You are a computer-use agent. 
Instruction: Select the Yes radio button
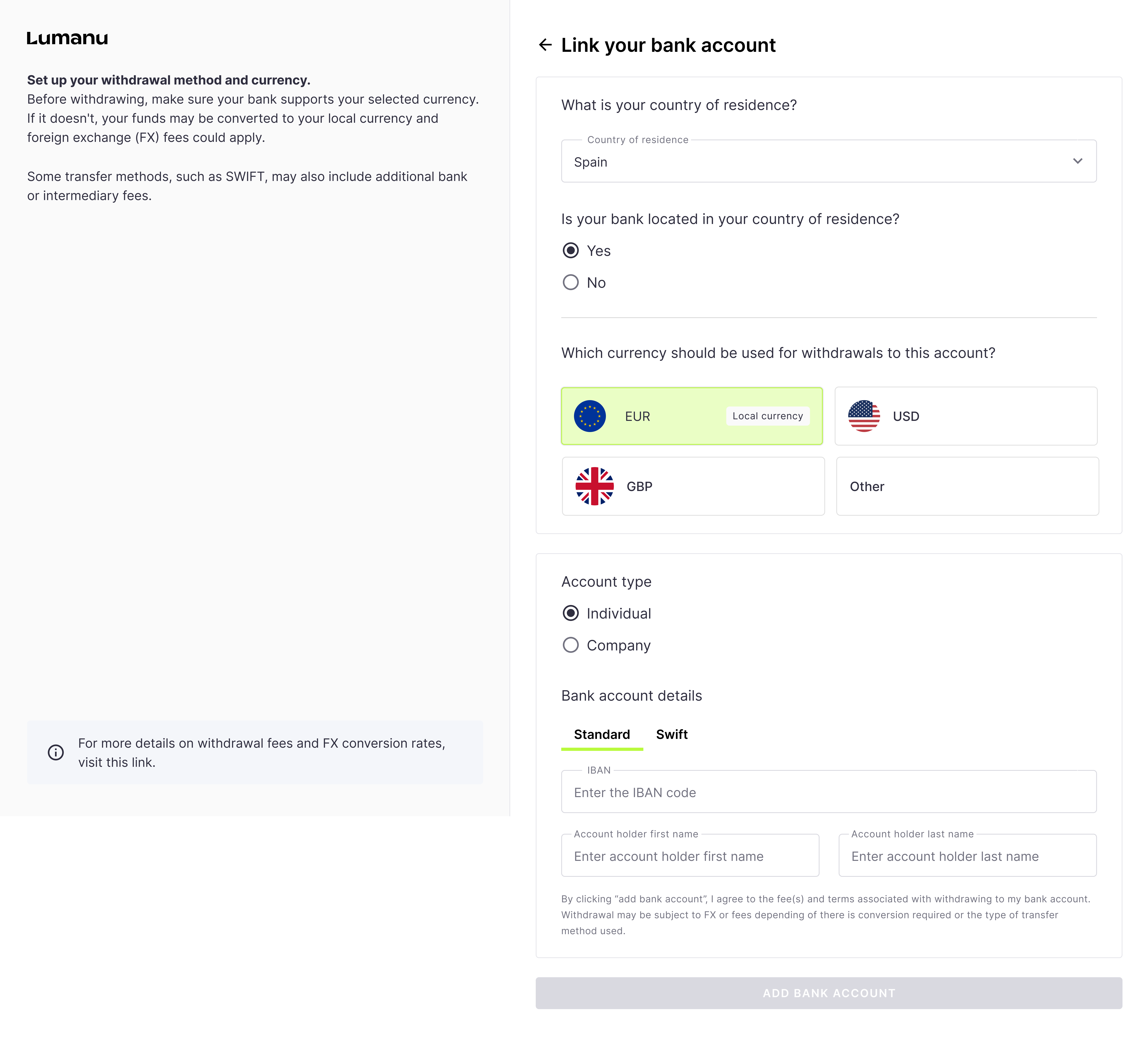571,250
